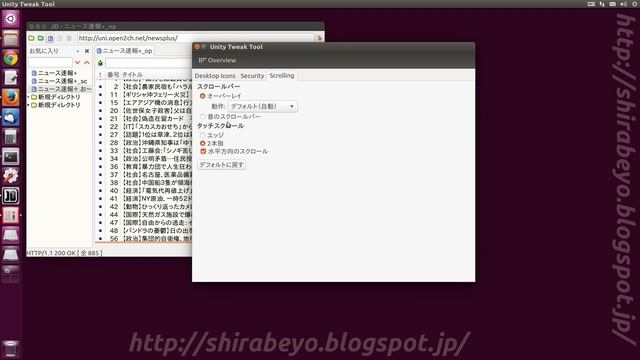Click JD URL address field
The image size is (640, 360).
[x=196, y=38]
